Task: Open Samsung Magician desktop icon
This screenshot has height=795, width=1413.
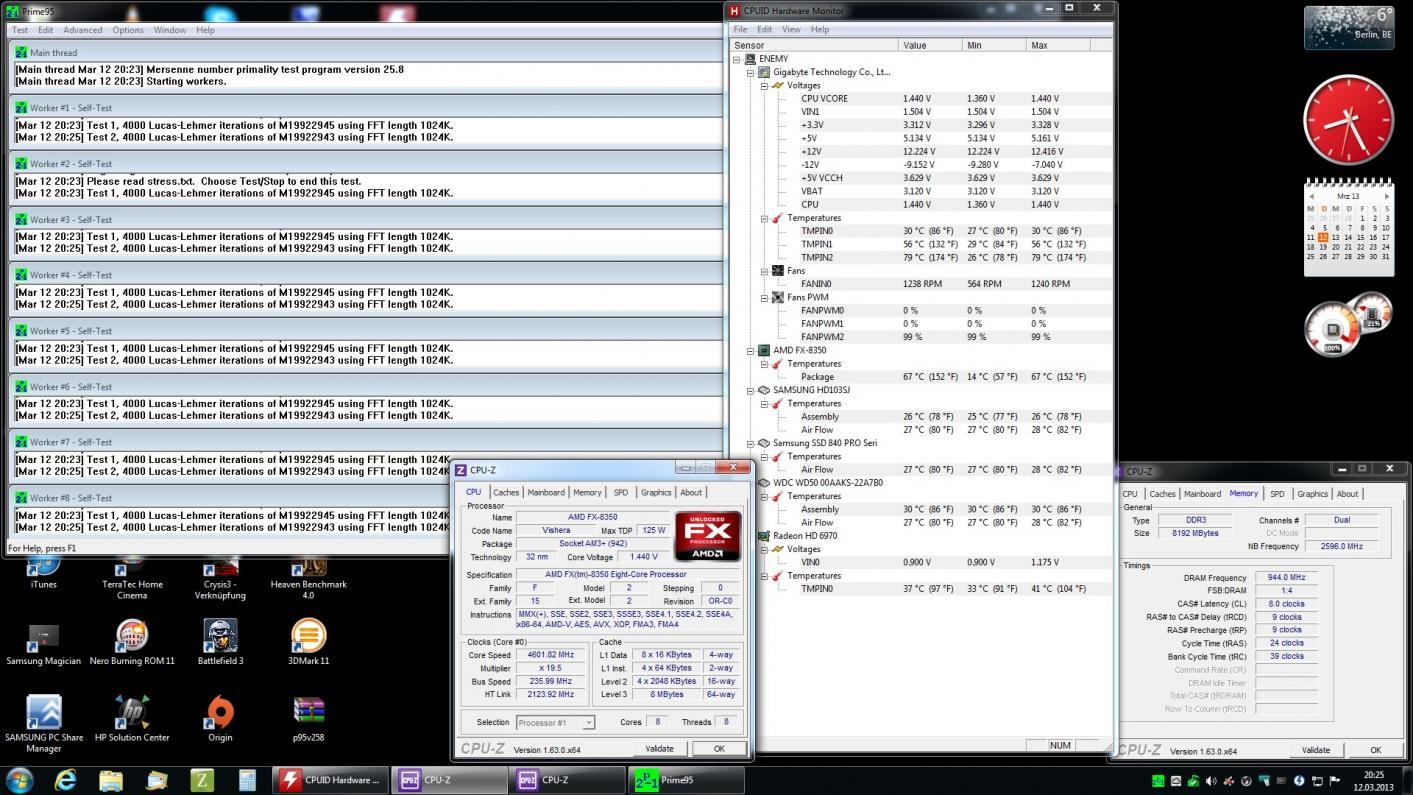Action: point(43,643)
